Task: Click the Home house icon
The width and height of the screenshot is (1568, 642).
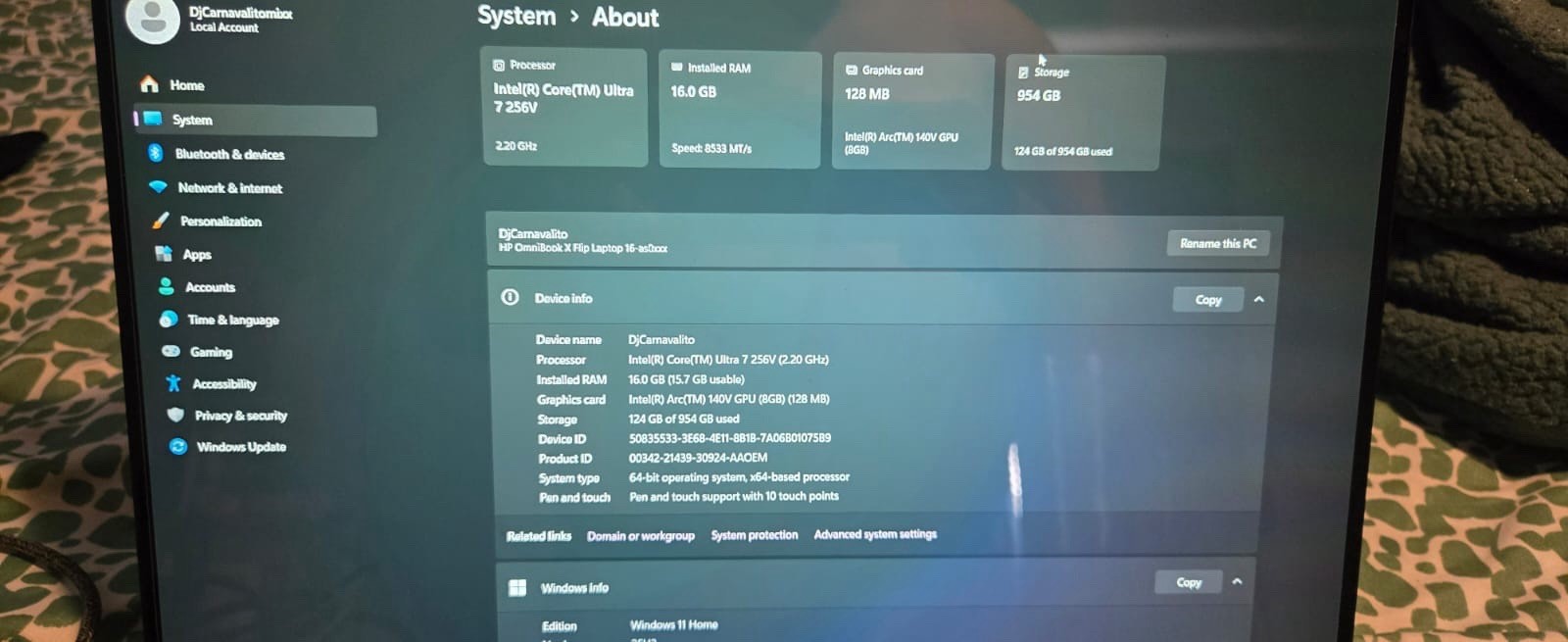Action: (x=149, y=84)
